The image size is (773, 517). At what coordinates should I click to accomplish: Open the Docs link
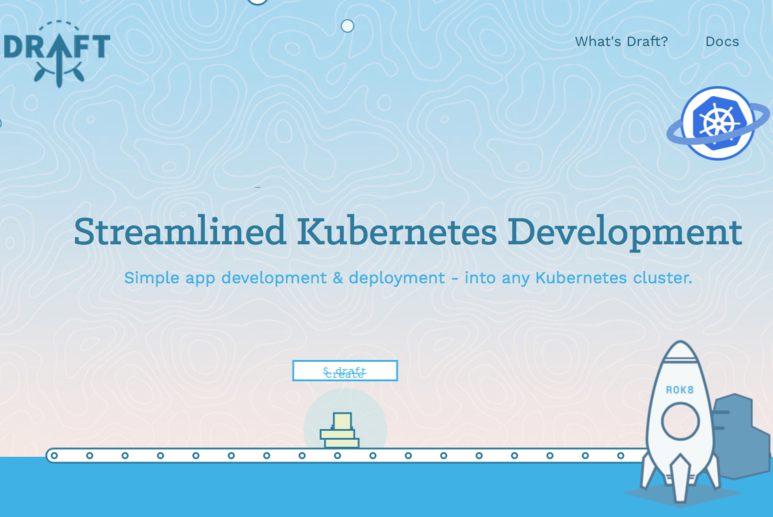click(722, 41)
